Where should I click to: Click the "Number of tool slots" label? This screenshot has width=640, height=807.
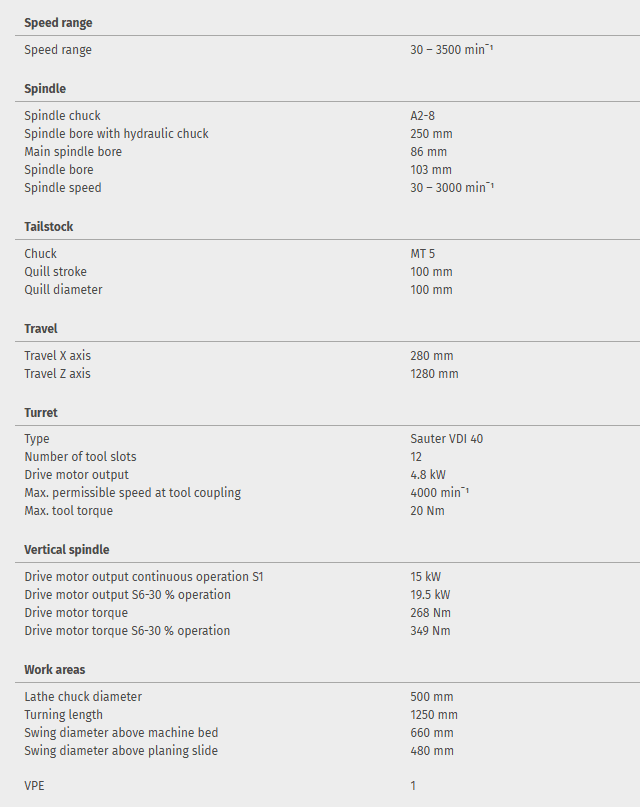pyautogui.click(x=80, y=457)
